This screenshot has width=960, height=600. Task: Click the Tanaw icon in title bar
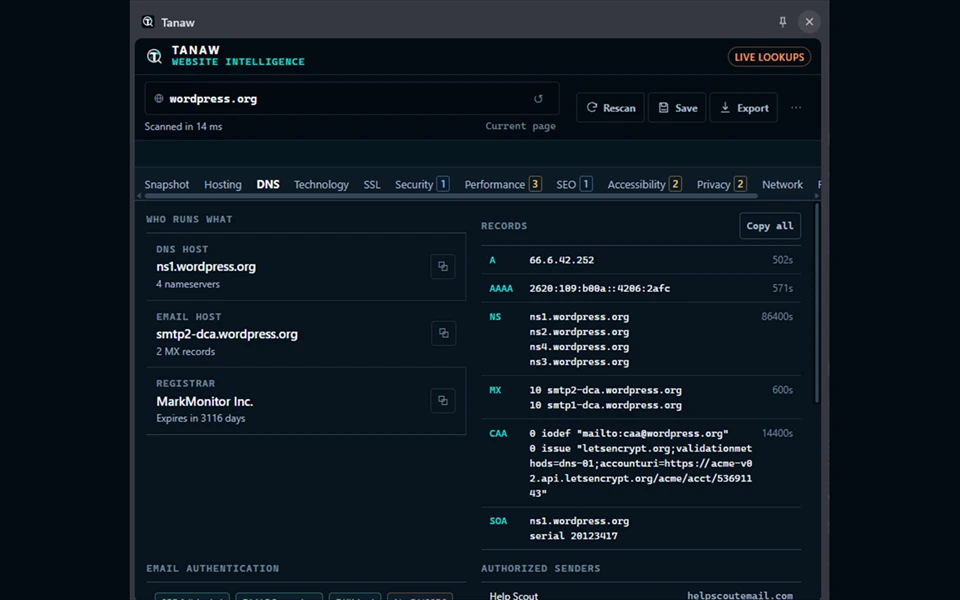click(148, 22)
